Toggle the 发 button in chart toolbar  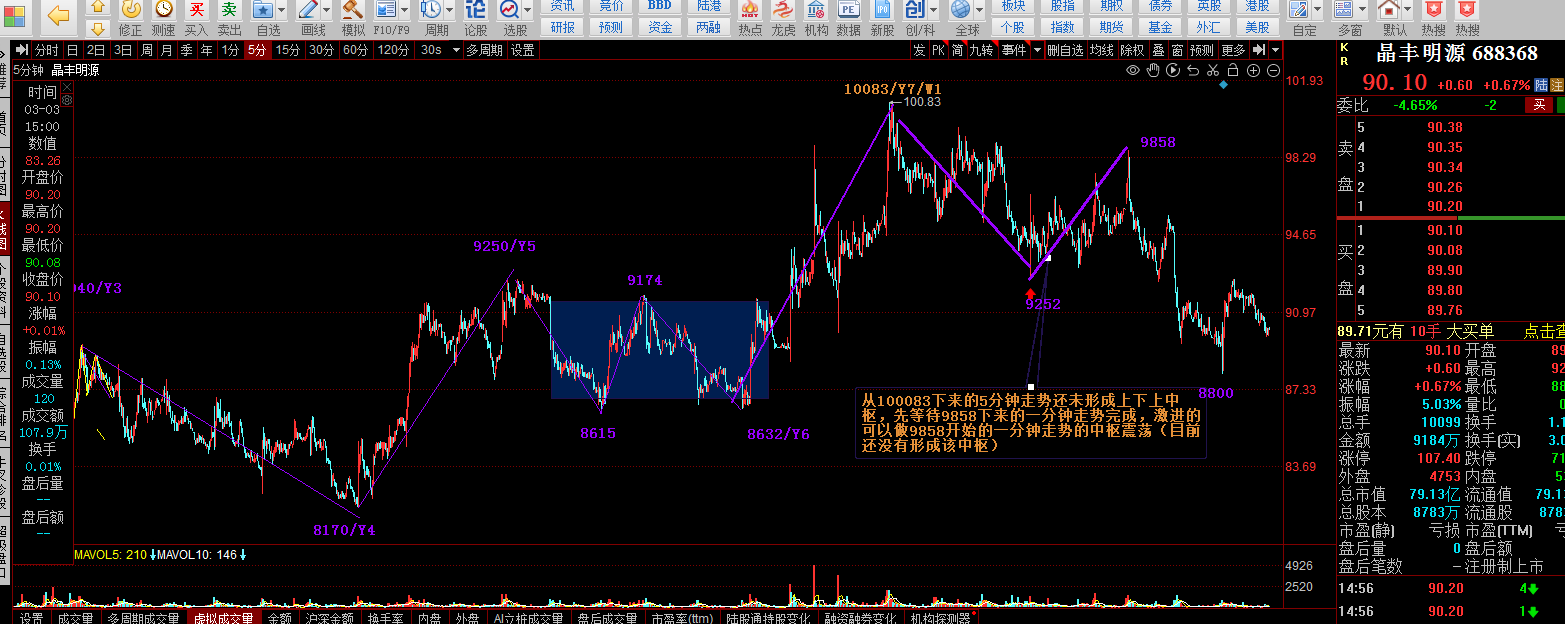pos(919,50)
